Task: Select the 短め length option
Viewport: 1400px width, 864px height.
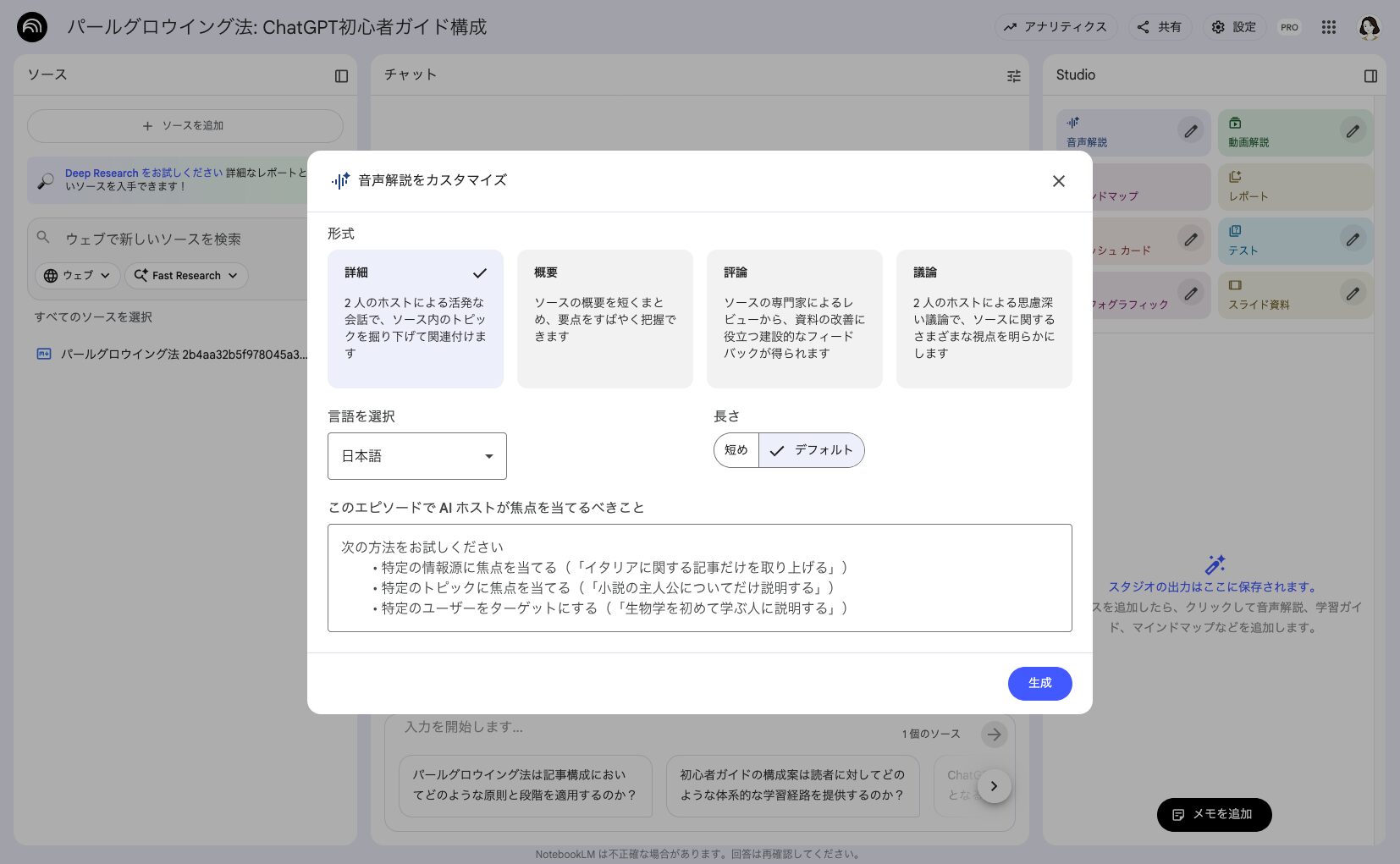Action: 736,450
